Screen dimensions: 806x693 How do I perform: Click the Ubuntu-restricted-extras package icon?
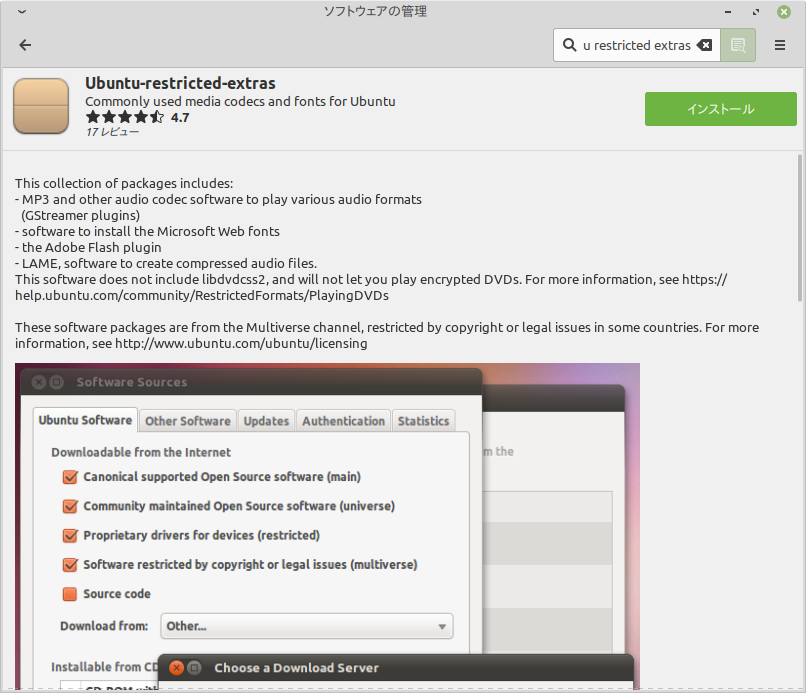coord(41,106)
